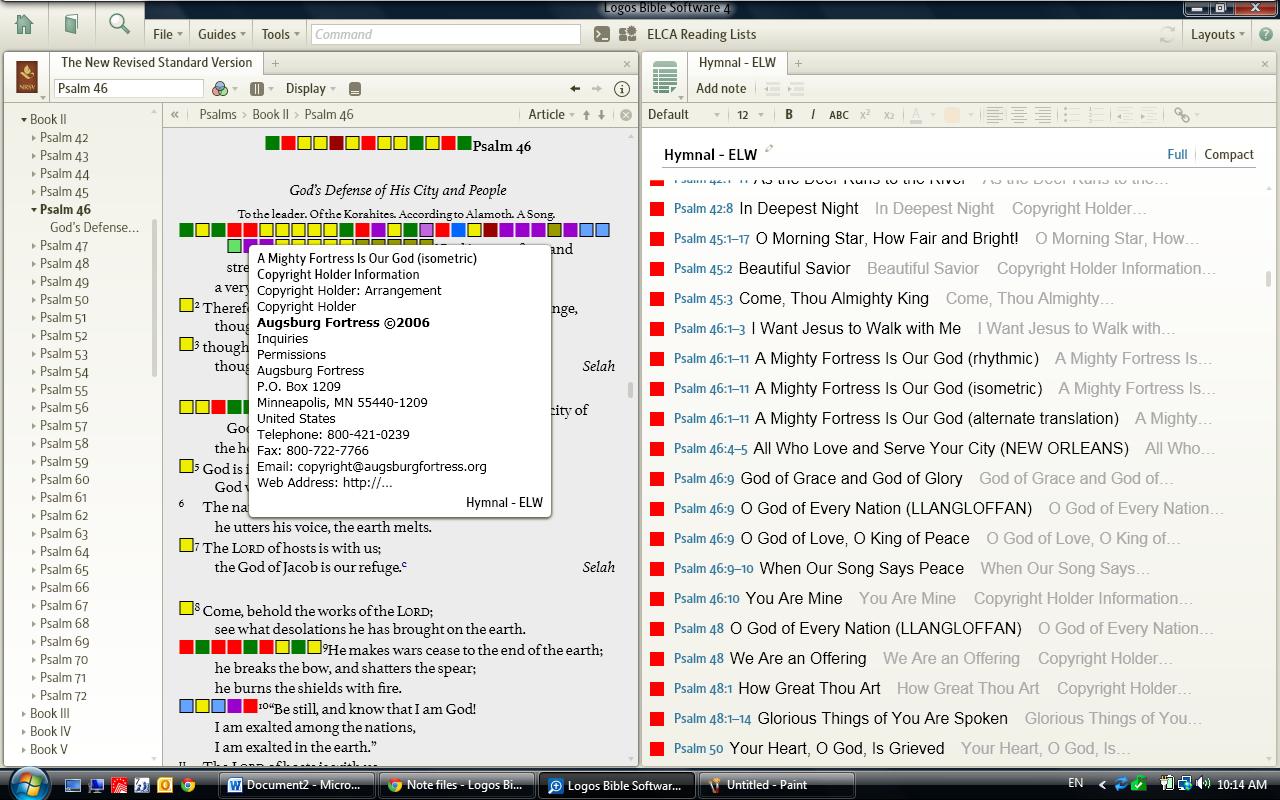This screenshot has width=1280, height=800.
Task: Expand the Book III tree node
Action: (24, 714)
